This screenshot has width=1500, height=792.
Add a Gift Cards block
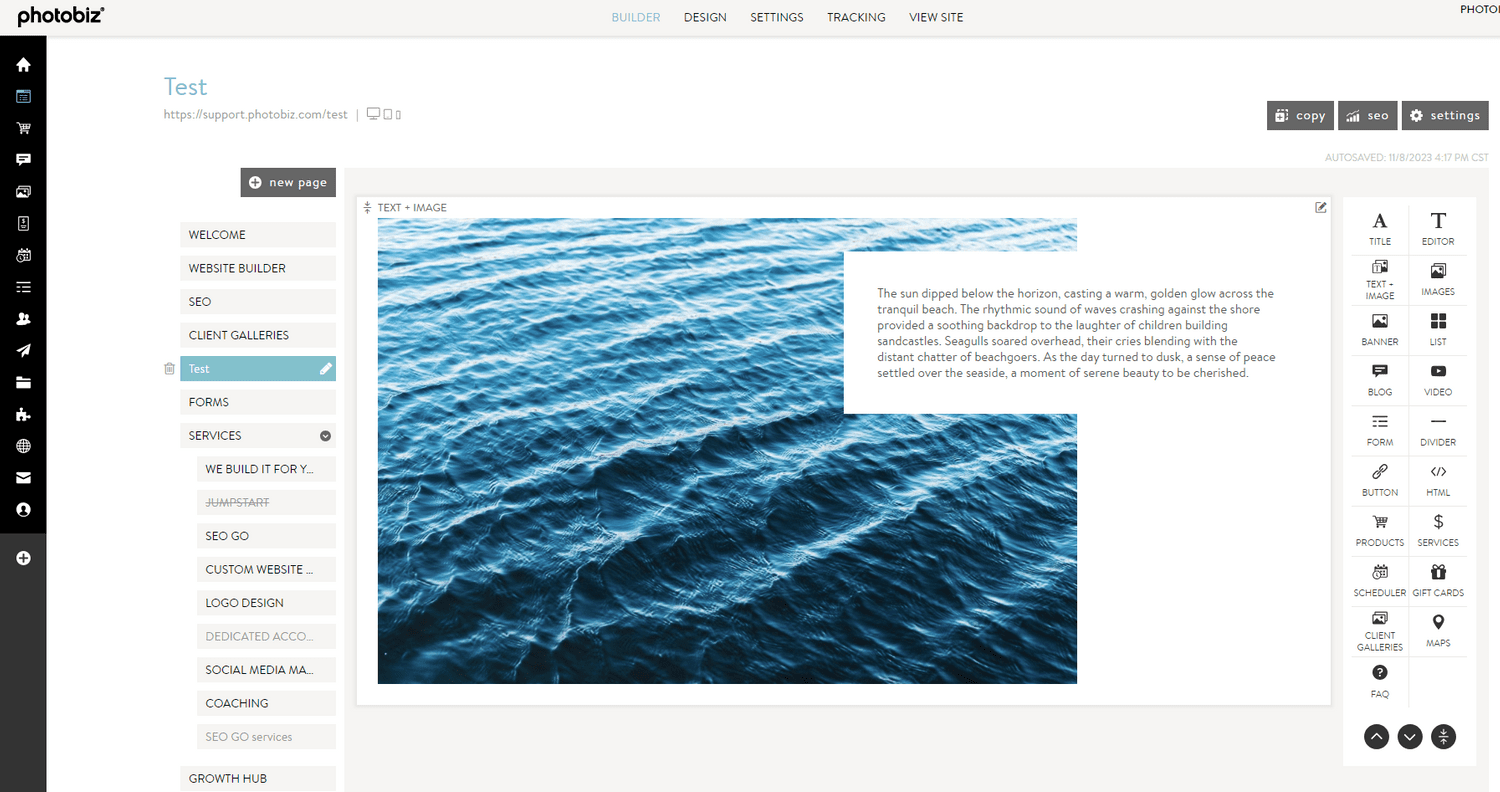pos(1438,579)
